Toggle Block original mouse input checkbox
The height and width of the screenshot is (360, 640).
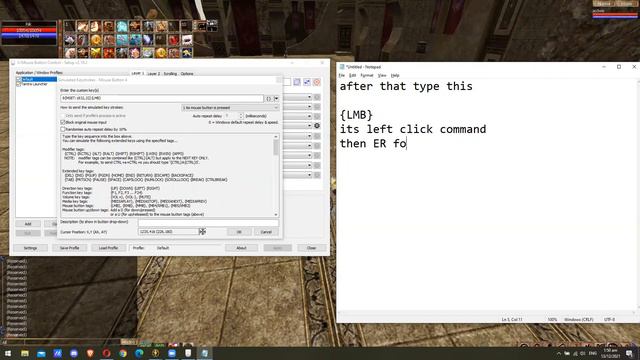(63, 122)
